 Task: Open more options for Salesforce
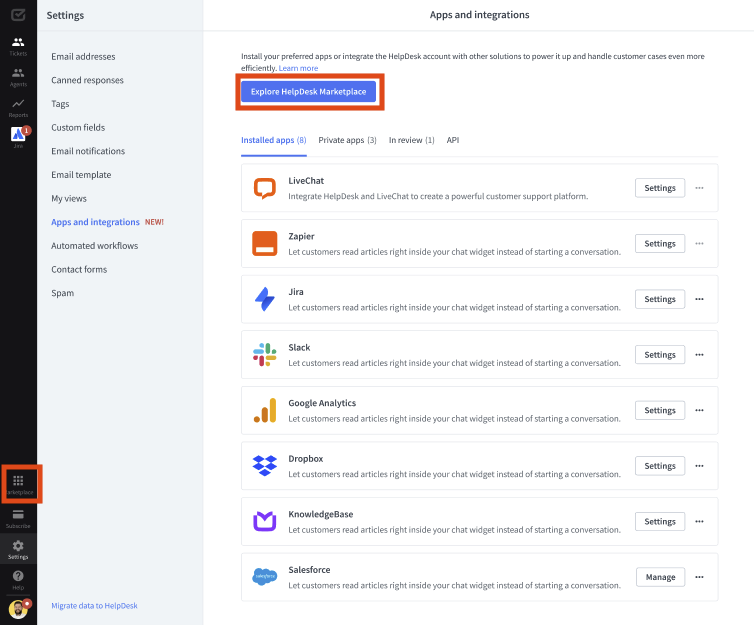coord(699,576)
